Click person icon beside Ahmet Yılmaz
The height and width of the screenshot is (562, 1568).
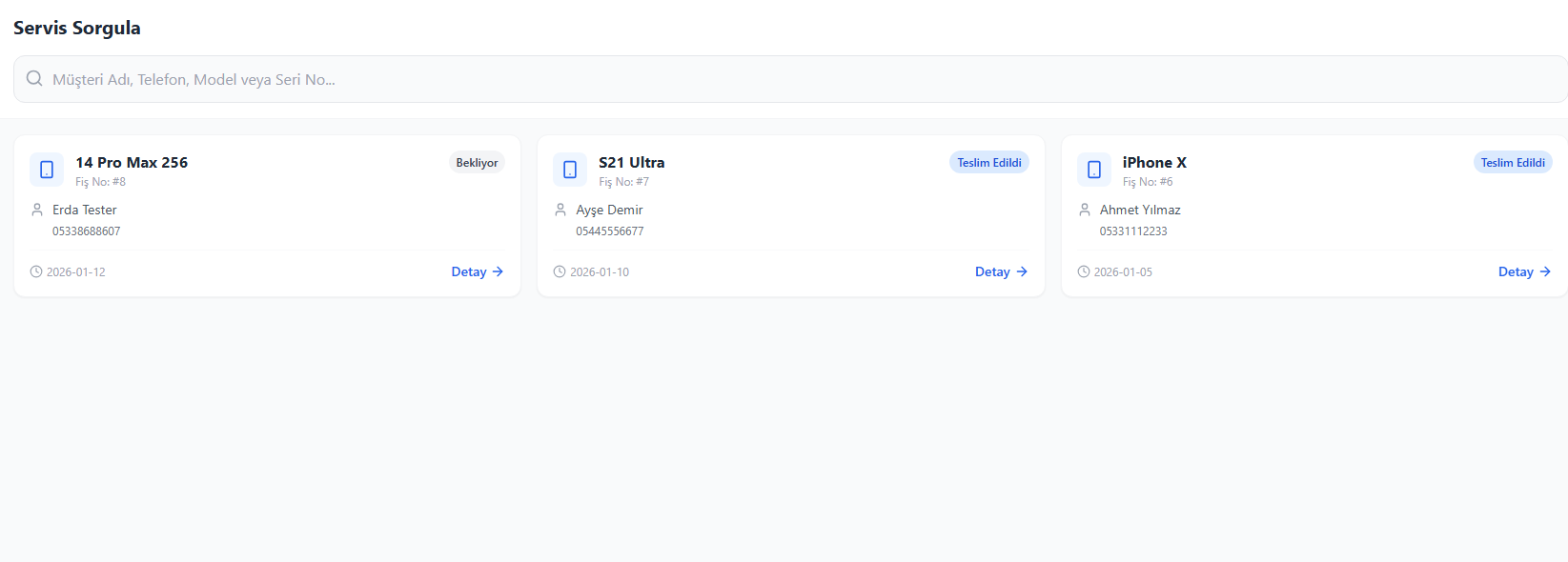coord(1085,210)
